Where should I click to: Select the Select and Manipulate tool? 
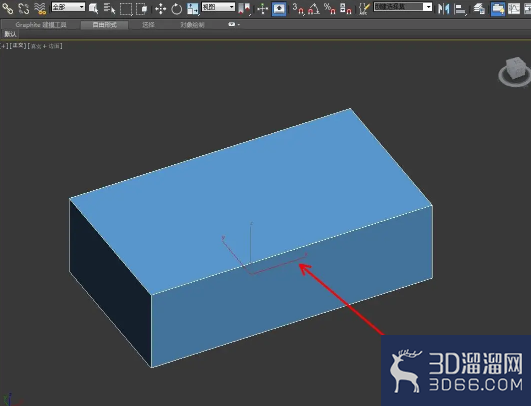263,9
